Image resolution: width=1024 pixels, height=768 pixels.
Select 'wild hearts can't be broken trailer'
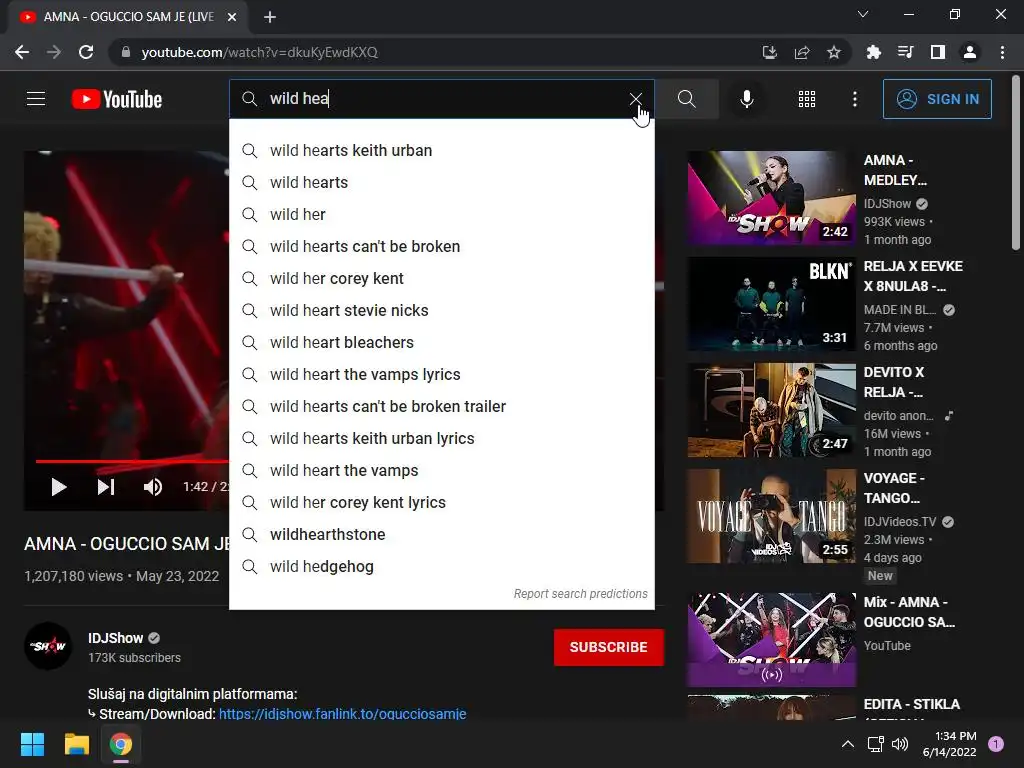[x=441, y=406]
